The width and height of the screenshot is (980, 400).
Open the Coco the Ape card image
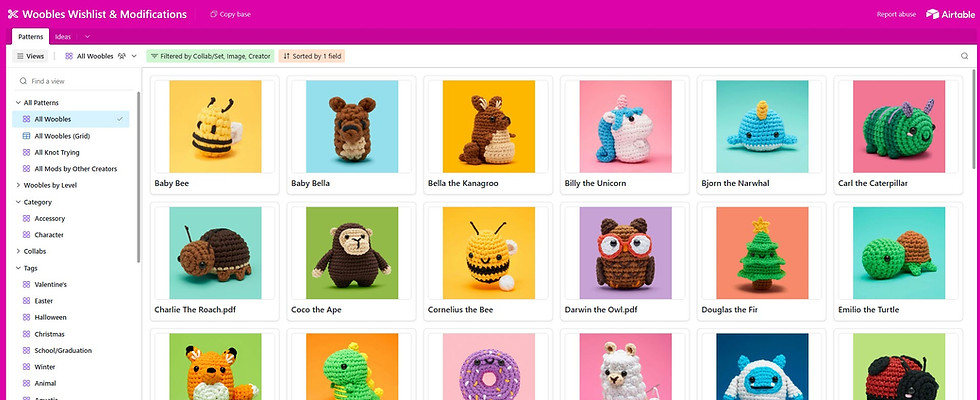pyautogui.click(x=352, y=253)
